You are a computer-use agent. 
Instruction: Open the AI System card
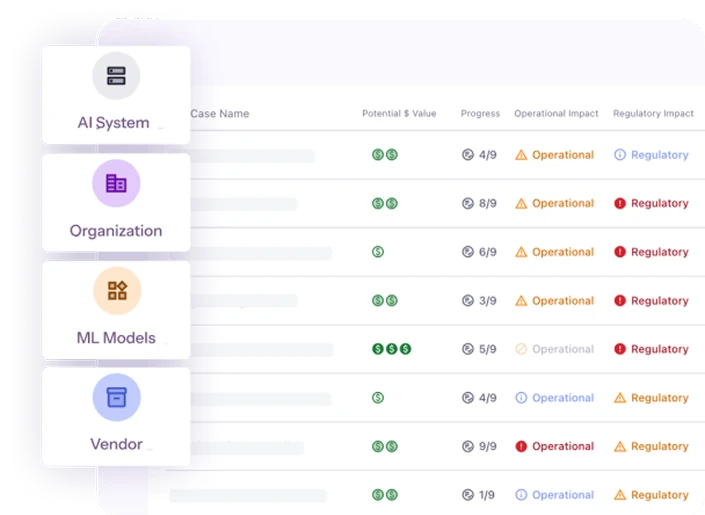(x=116, y=95)
